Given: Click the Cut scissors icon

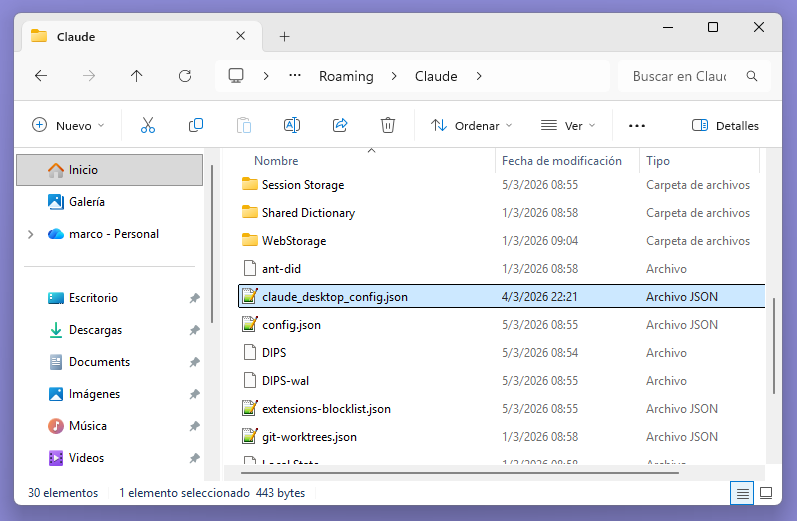Looking at the screenshot, I should 148,125.
